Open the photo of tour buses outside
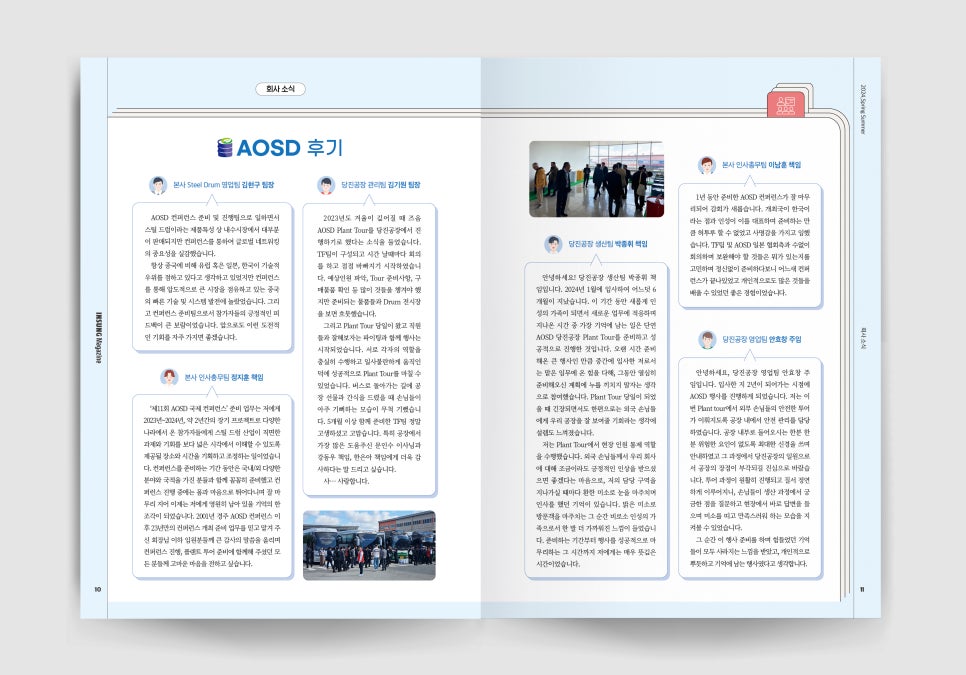This screenshot has height=675, width=966. point(369,545)
